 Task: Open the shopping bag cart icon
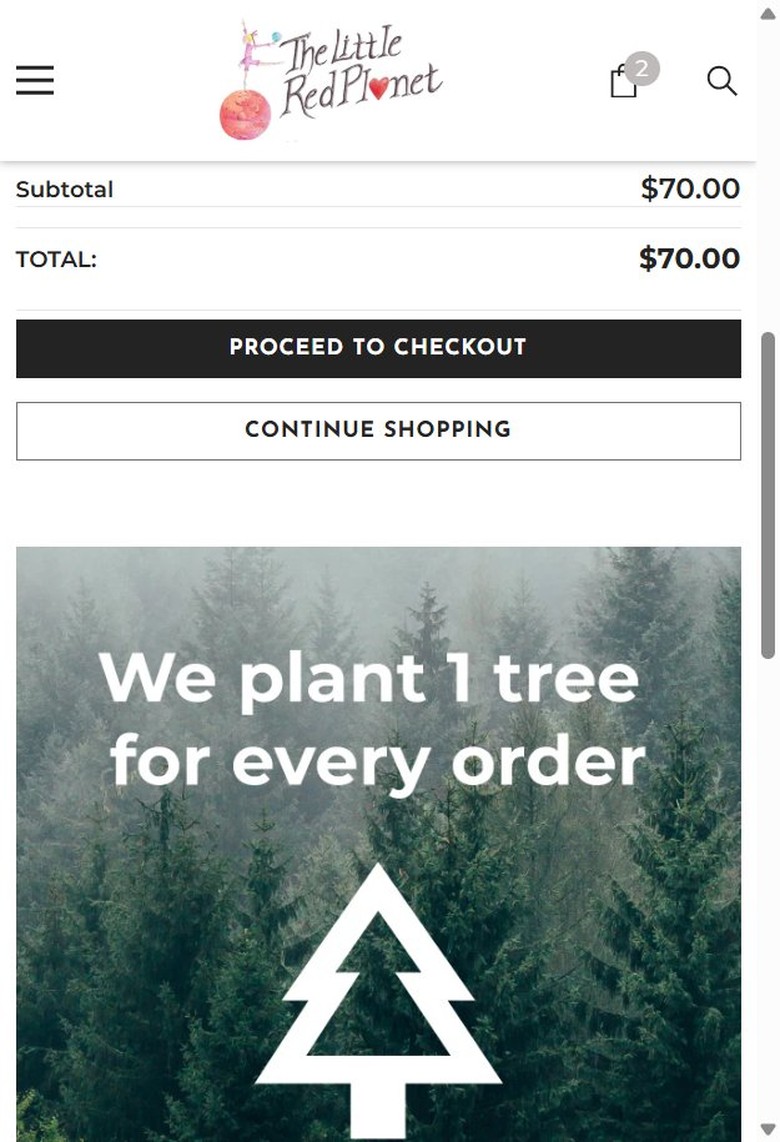(623, 82)
